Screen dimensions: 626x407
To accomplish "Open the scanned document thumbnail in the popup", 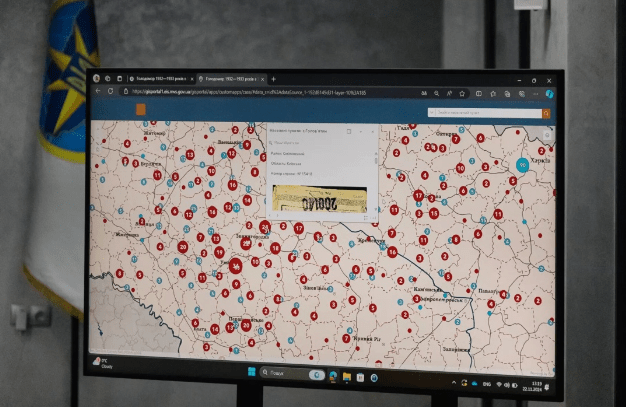I will (x=320, y=199).
